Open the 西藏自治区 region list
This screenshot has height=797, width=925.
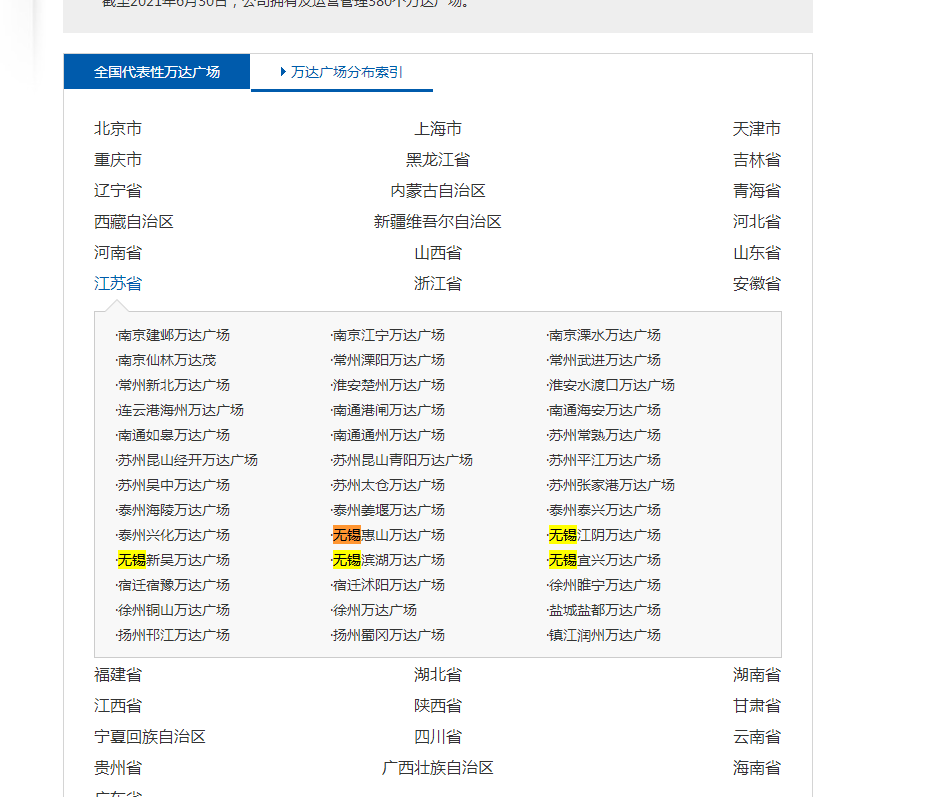(x=134, y=222)
